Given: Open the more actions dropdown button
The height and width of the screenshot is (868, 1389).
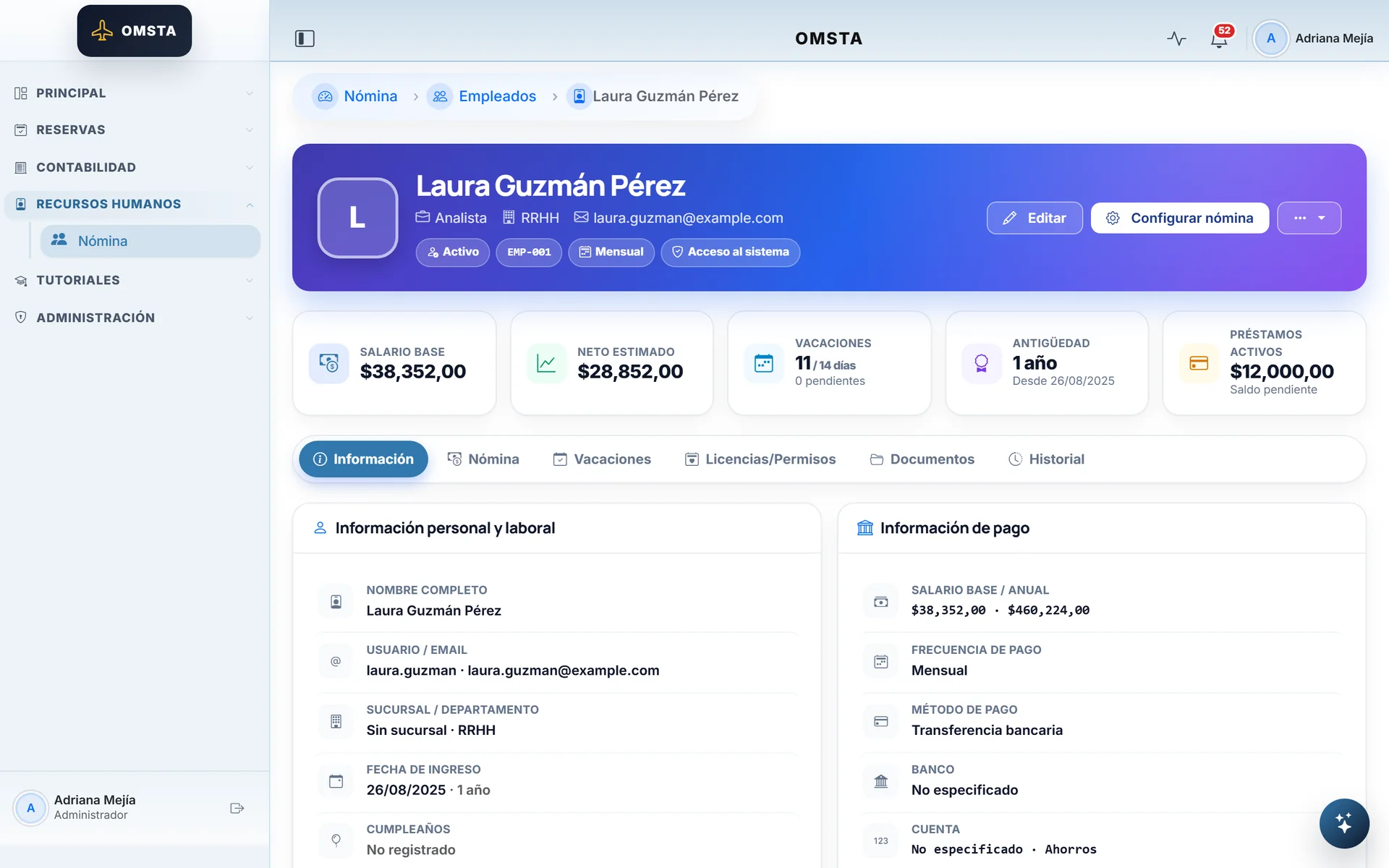Looking at the screenshot, I should [1309, 218].
